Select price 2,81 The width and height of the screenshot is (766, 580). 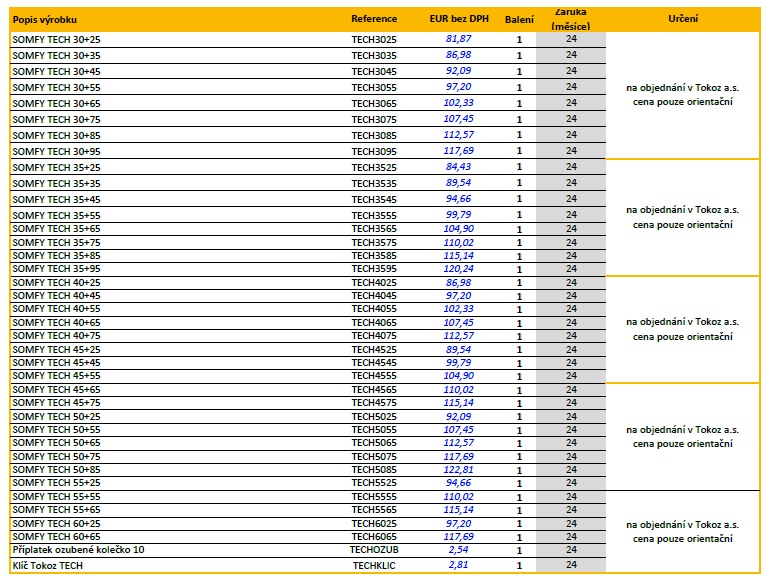[458, 565]
